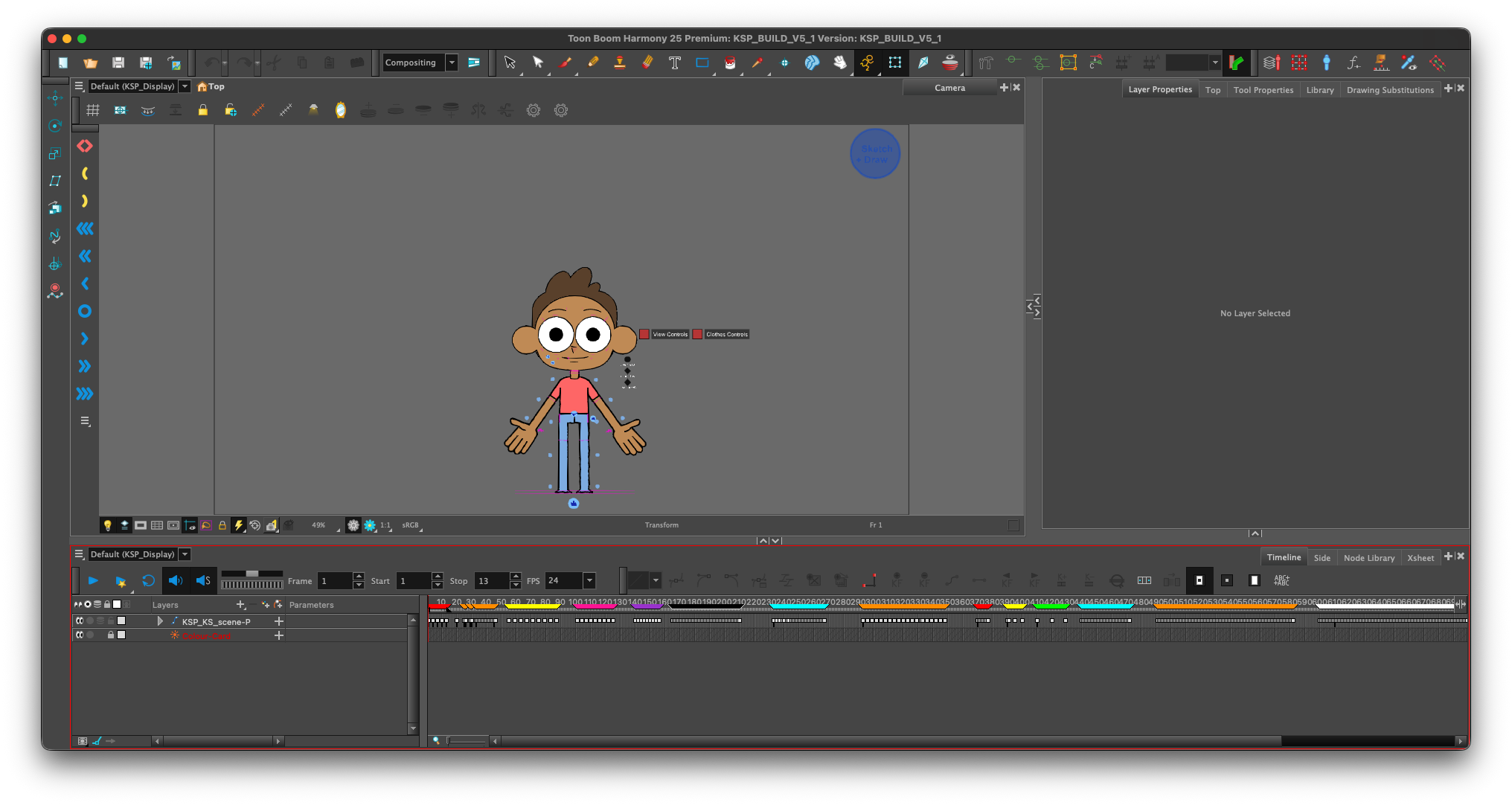Toggle the light table bulb icon
Viewport: 1512px width, 805px height.
[108, 525]
